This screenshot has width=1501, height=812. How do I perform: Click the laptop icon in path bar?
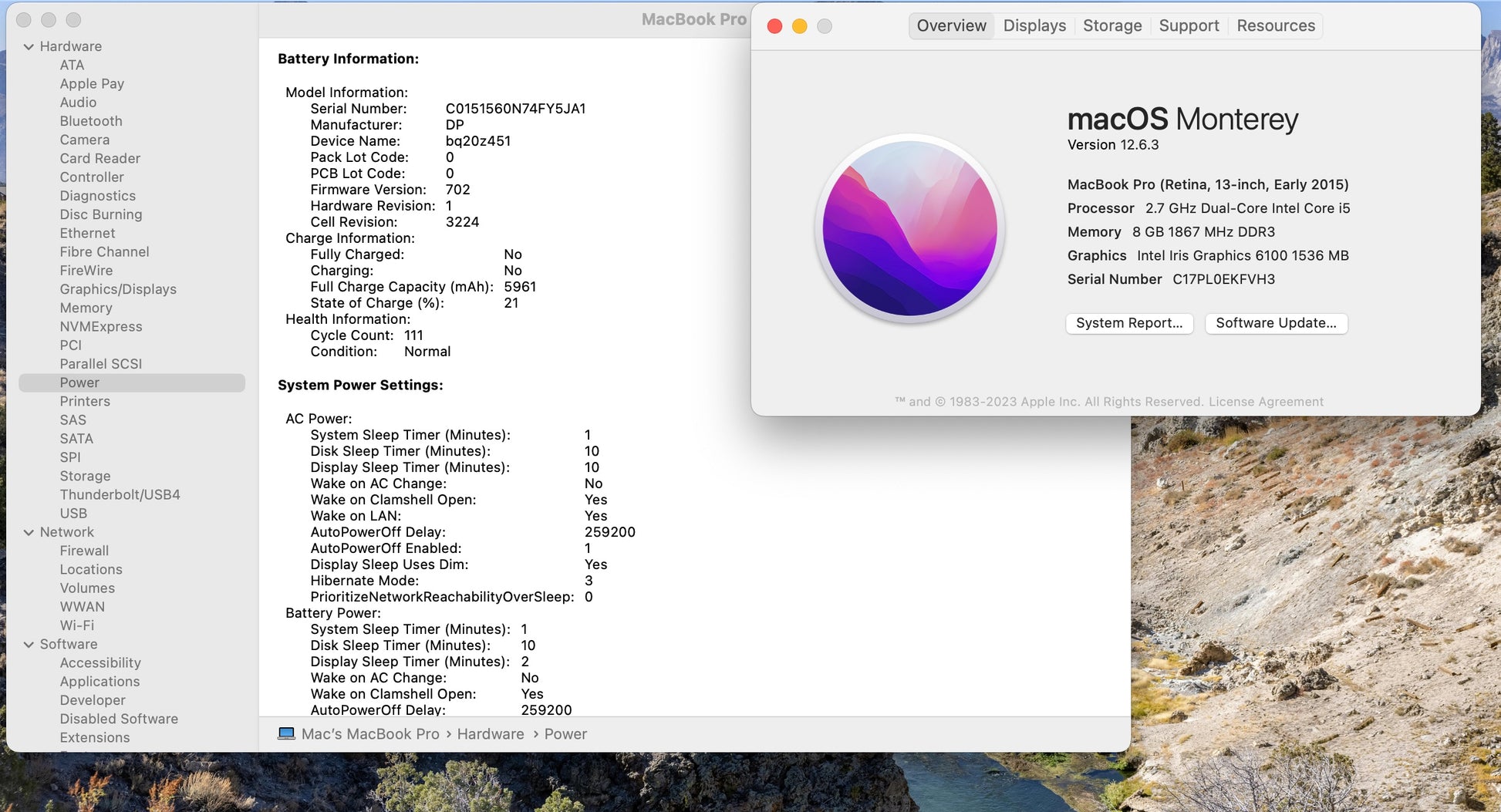286,733
